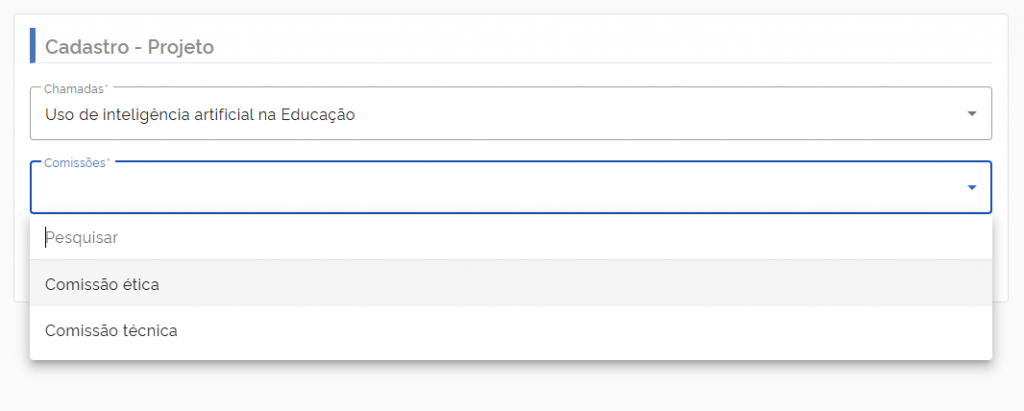Image resolution: width=1024 pixels, height=411 pixels.
Task: Click the "Cadastro - Projeto" heading
Action: (x=130, y=46)
